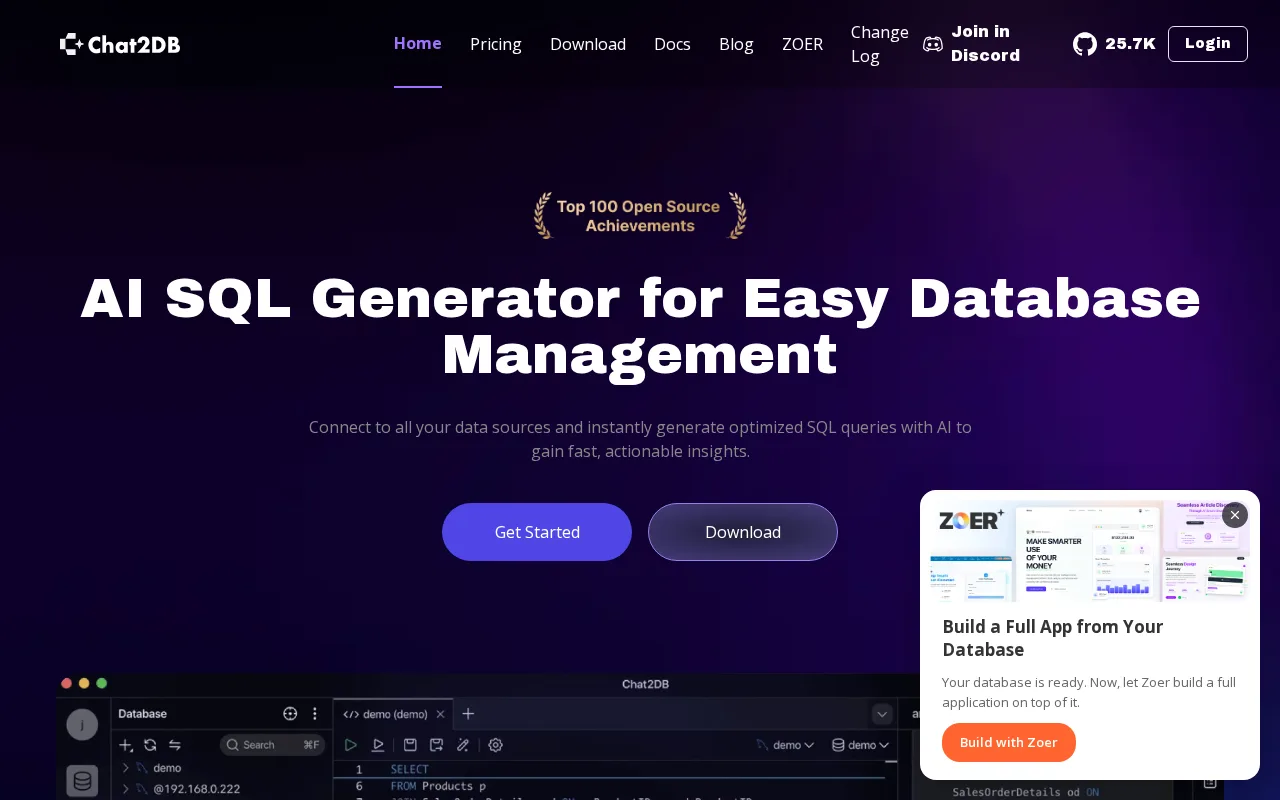Open the Change Log nav item
Image resolution: width=1280 pixels, height=800 pixels.
pyautogui.click(x=880, y=44)
